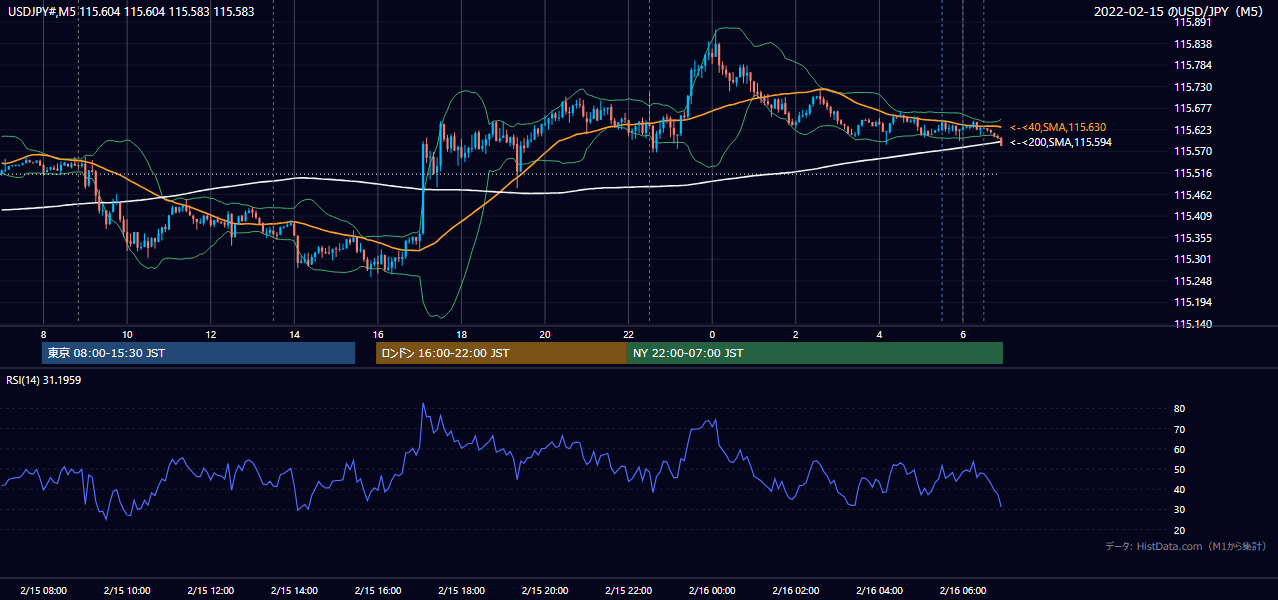
Task: Click the RSI axis level 70
Action: (1180, 429)
